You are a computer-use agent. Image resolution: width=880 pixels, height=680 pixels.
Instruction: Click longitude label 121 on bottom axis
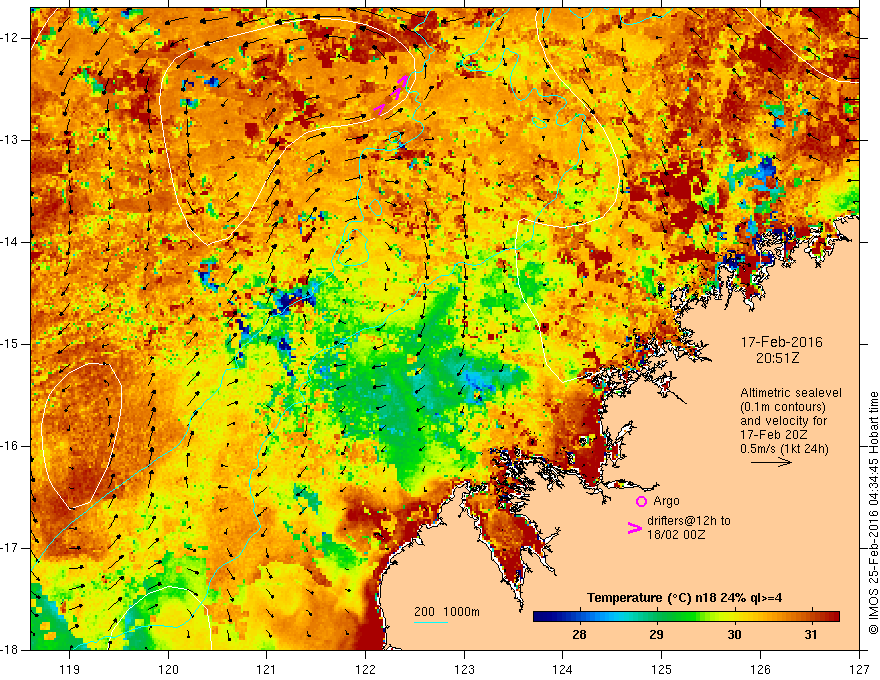267,669
